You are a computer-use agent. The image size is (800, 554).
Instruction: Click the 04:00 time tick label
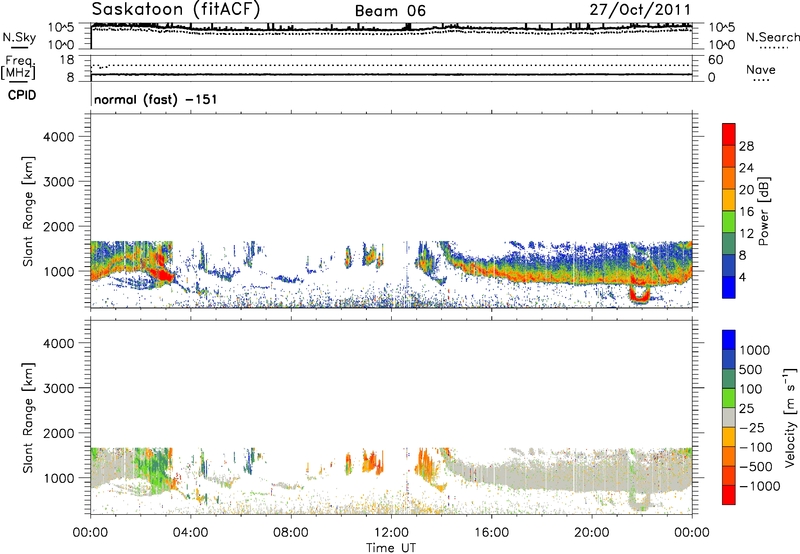coord(190,533)
